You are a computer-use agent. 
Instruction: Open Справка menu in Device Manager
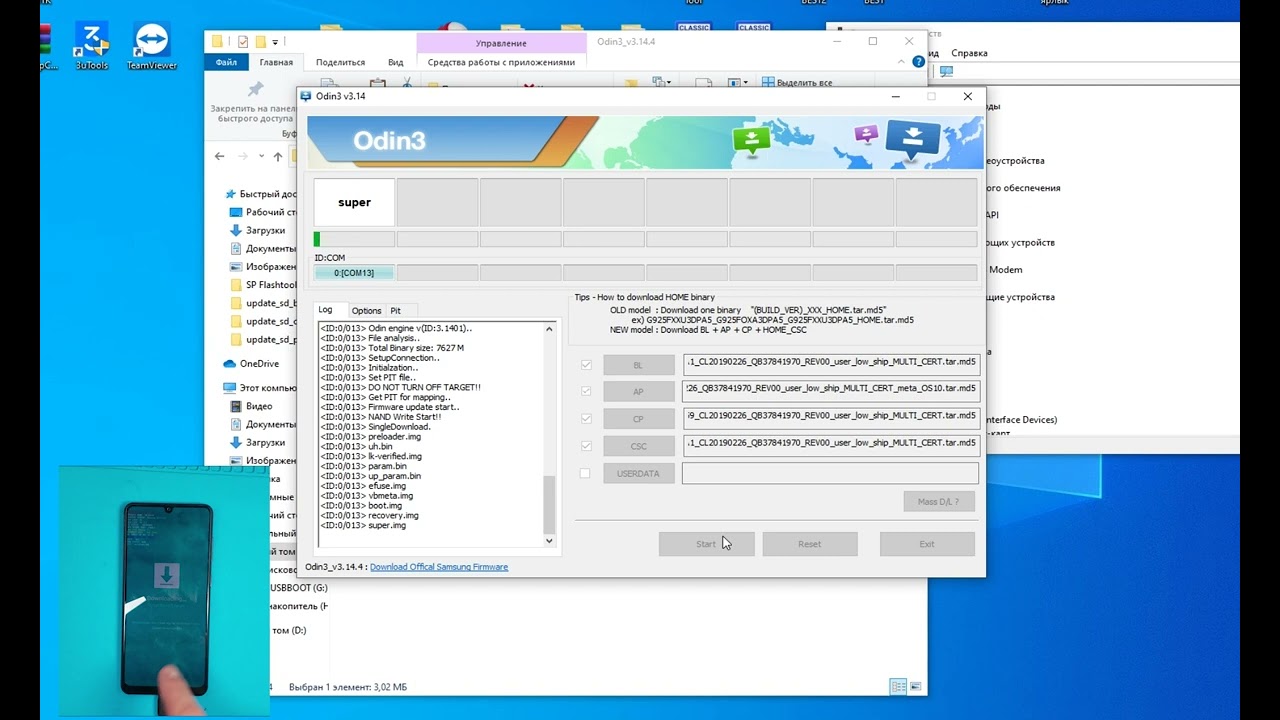click(x=969, y=53)
